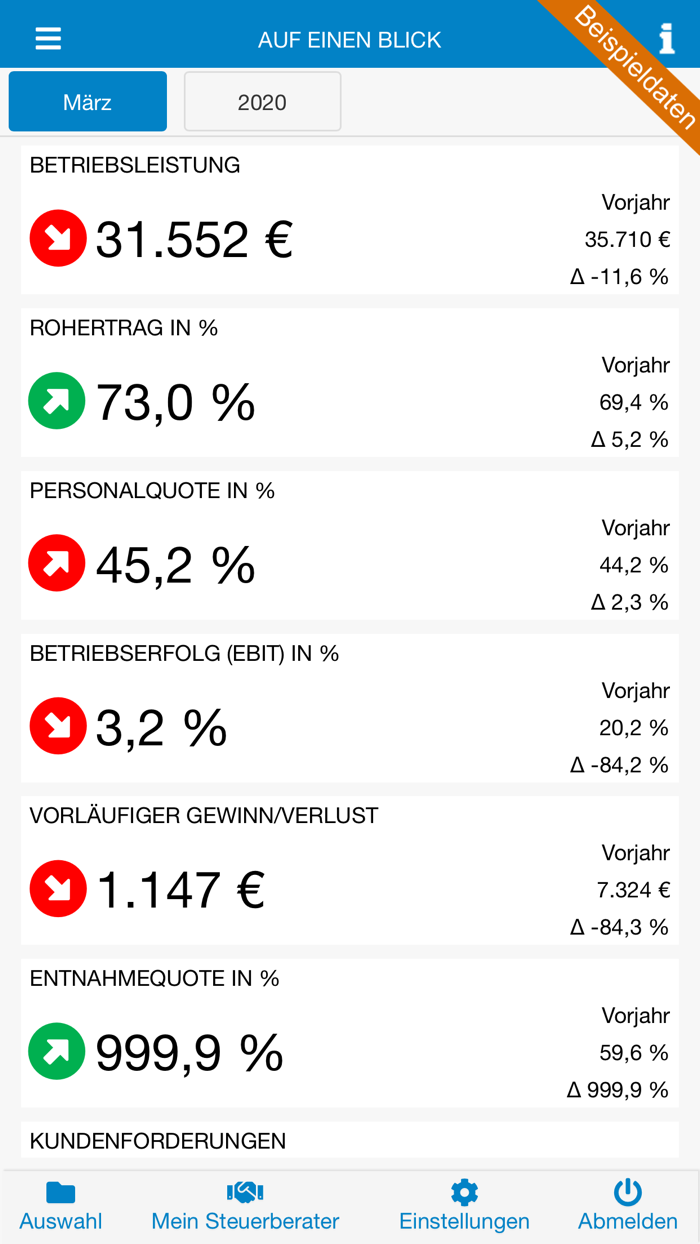The width and height of the screenshot is (700, 1244).
Task: Open the hamburger navigation menu
Action: 47,37
